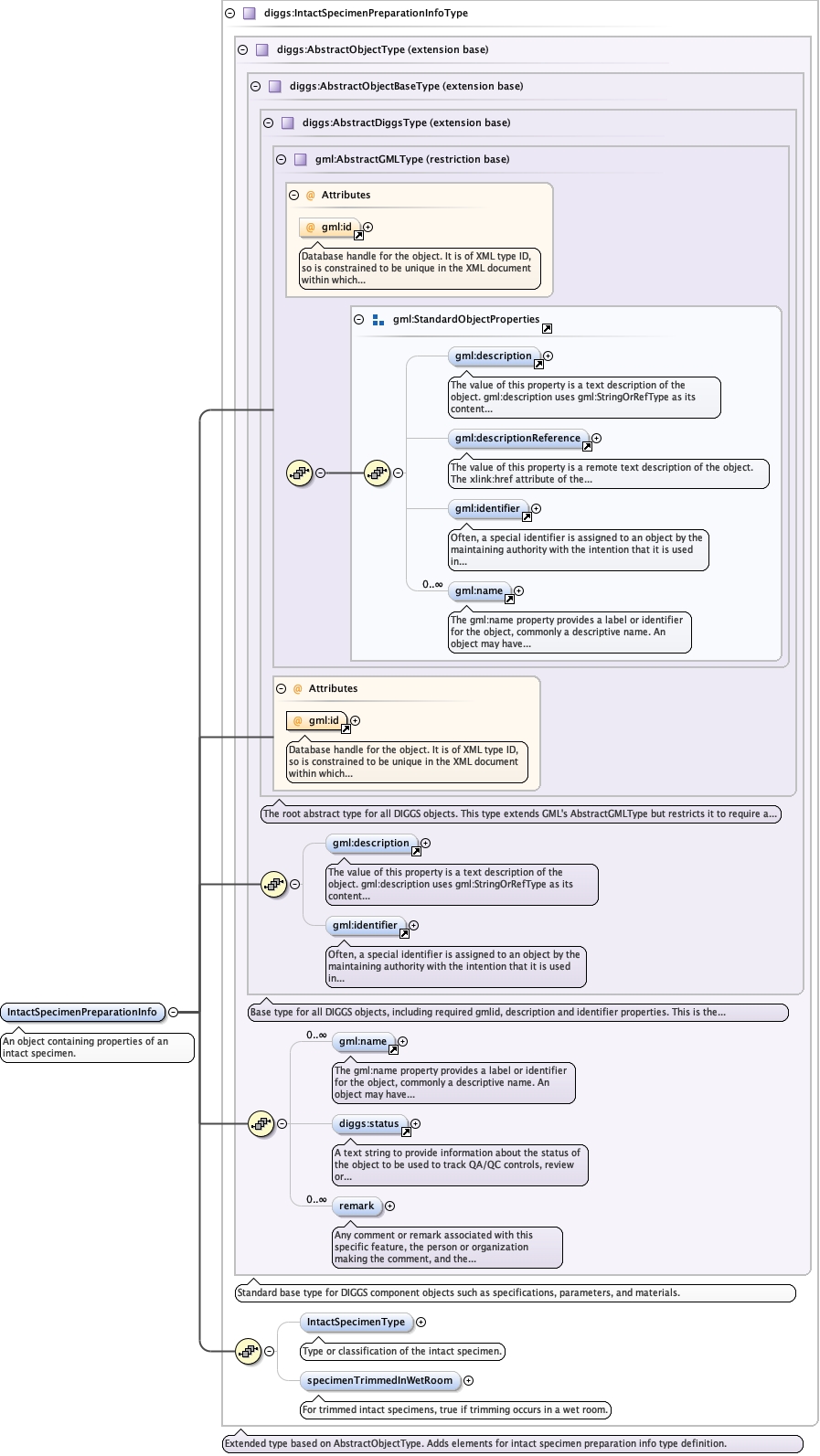Viewport: 820px width, 1456px height.
Task: Click purple type icon of gml:AbstractGMLType
Action: pyautogui.click(x=301, y=159)
